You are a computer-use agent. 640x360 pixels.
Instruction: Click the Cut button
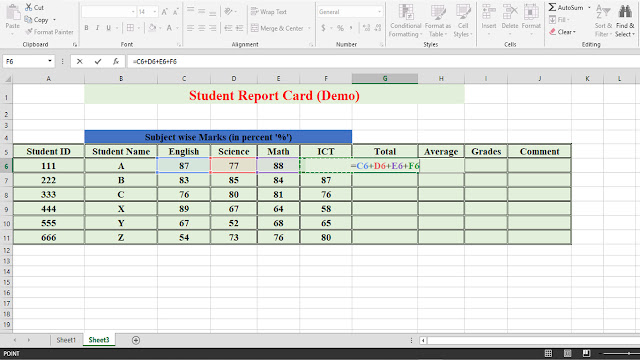pos(34,7)
